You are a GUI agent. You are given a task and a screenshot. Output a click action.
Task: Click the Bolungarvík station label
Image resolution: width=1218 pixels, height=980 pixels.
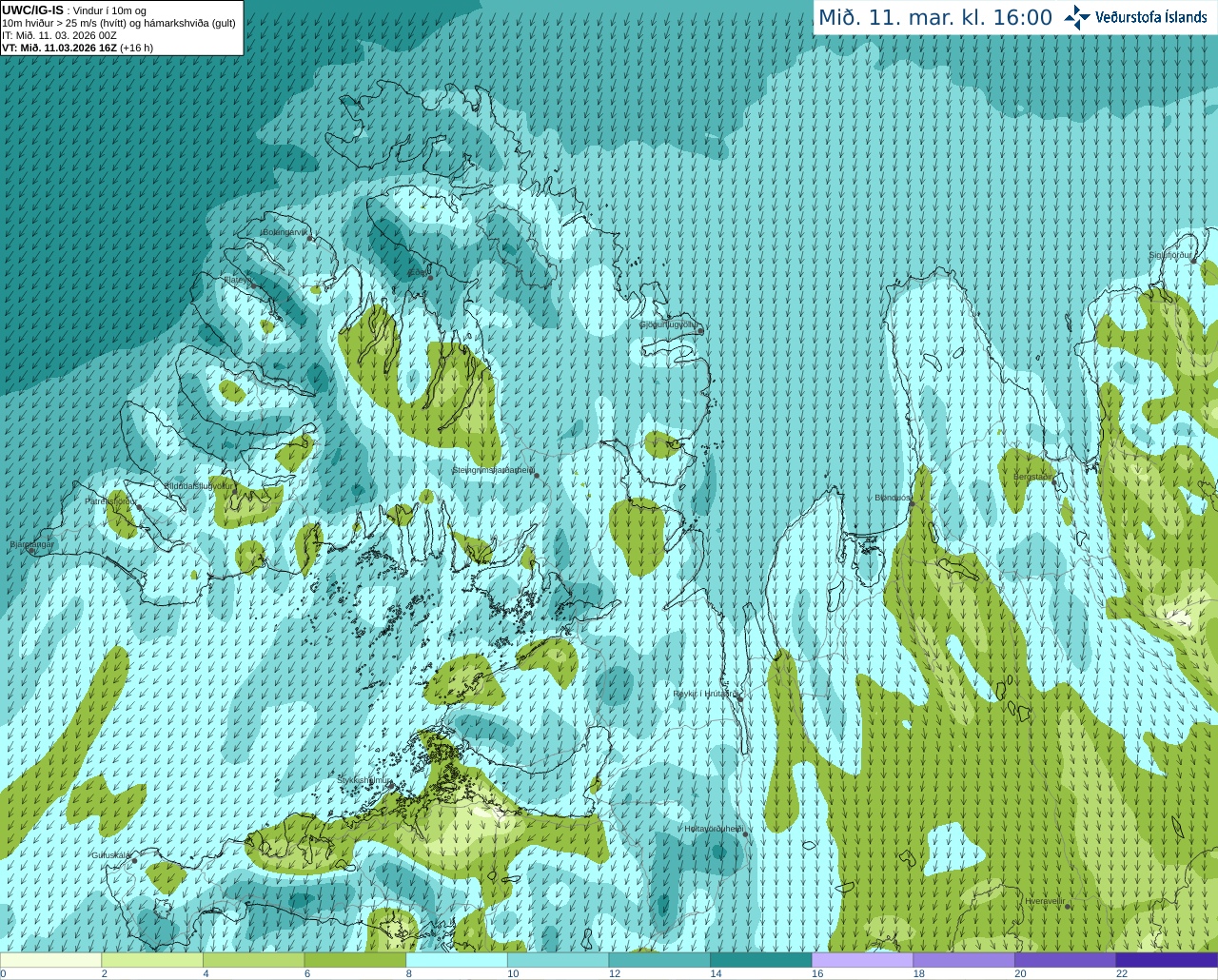coord(285,231)
